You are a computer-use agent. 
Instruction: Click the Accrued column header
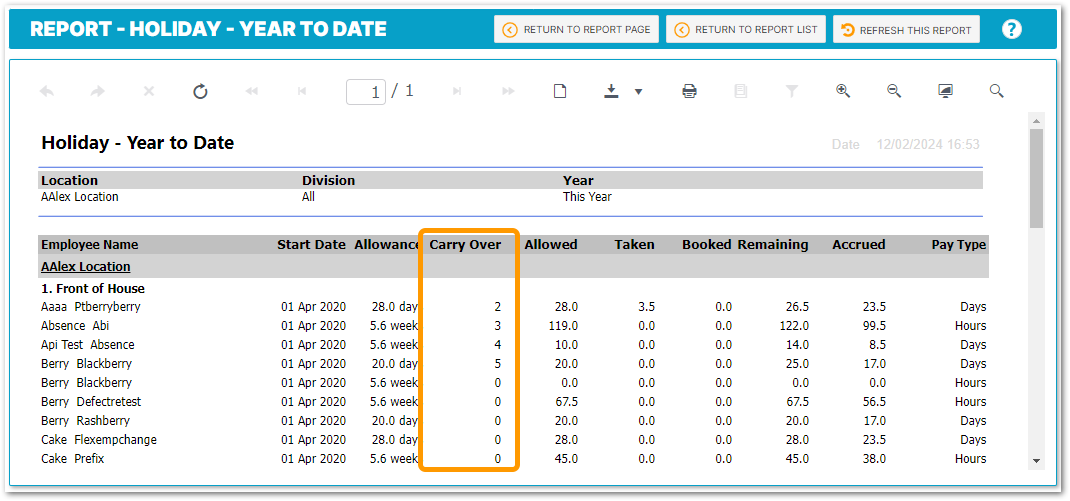[x=858, y=244]
